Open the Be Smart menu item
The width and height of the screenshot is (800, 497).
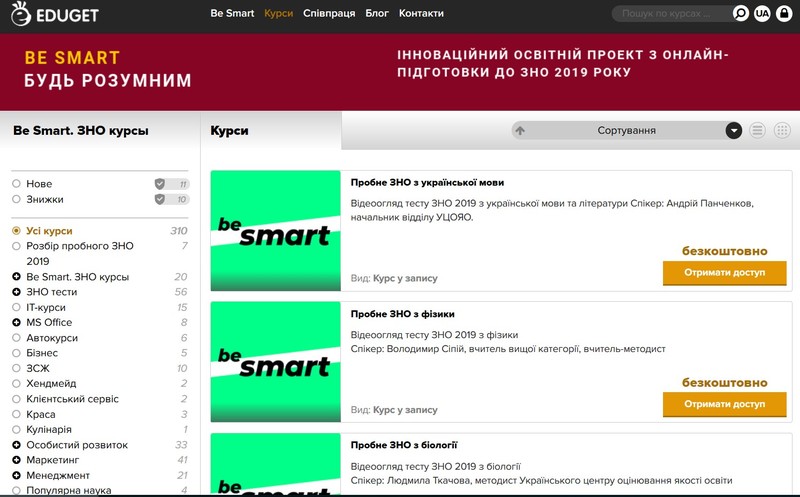(232, 13)
